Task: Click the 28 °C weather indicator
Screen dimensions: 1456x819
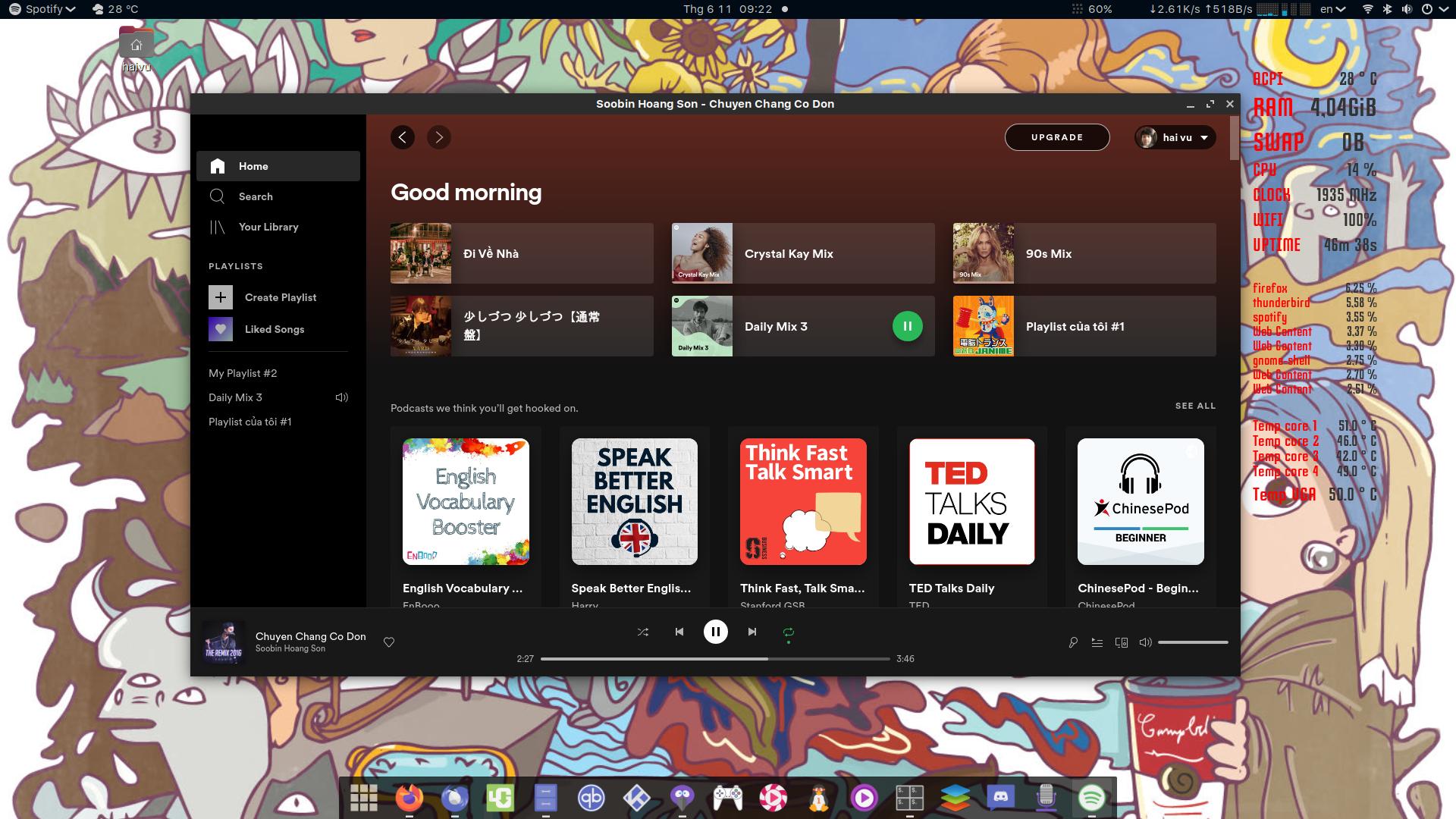Action: pyautogui.click(x=115, y=9)
